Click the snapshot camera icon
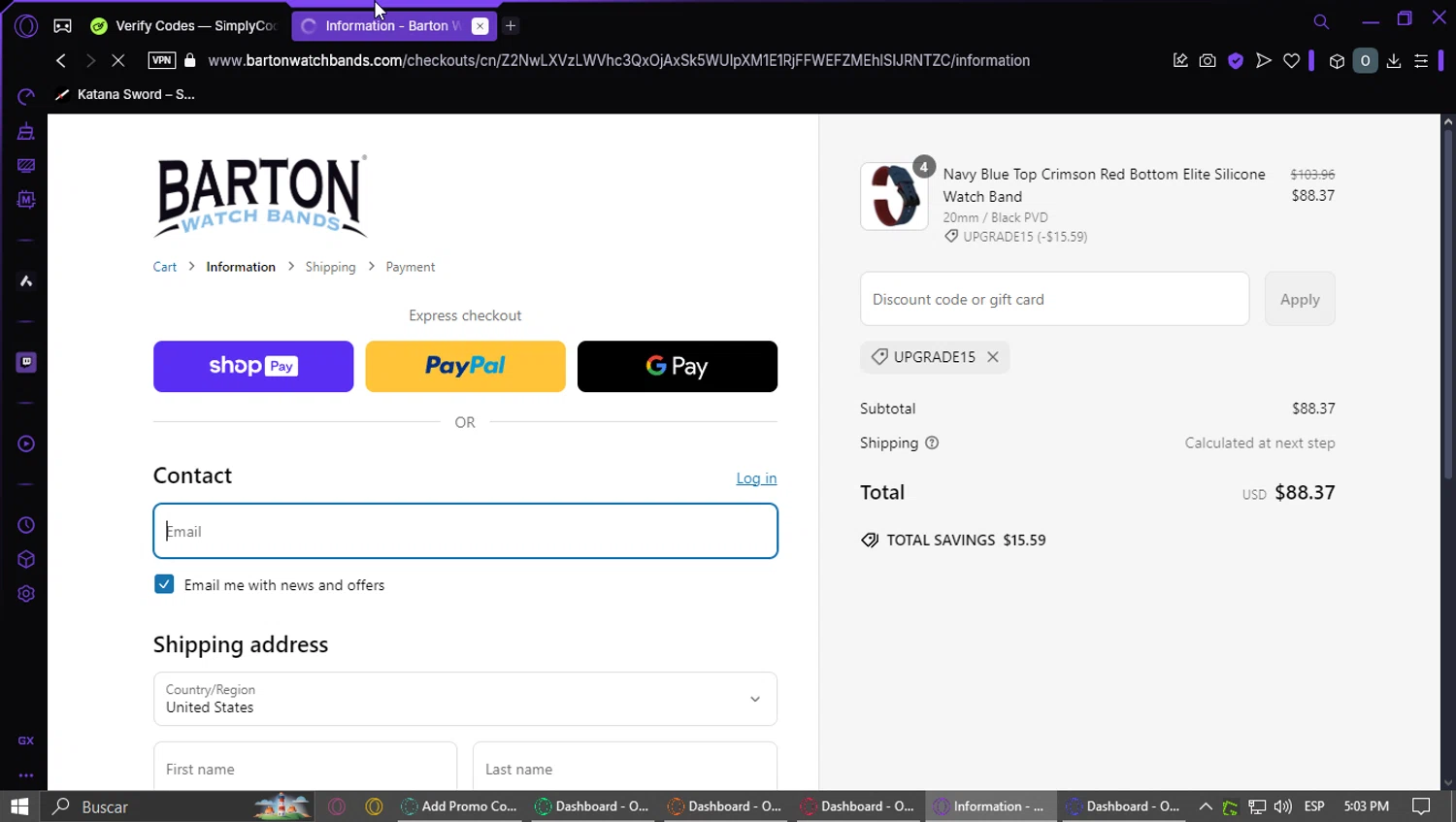1456x822 pixels. coord(1208,60)
